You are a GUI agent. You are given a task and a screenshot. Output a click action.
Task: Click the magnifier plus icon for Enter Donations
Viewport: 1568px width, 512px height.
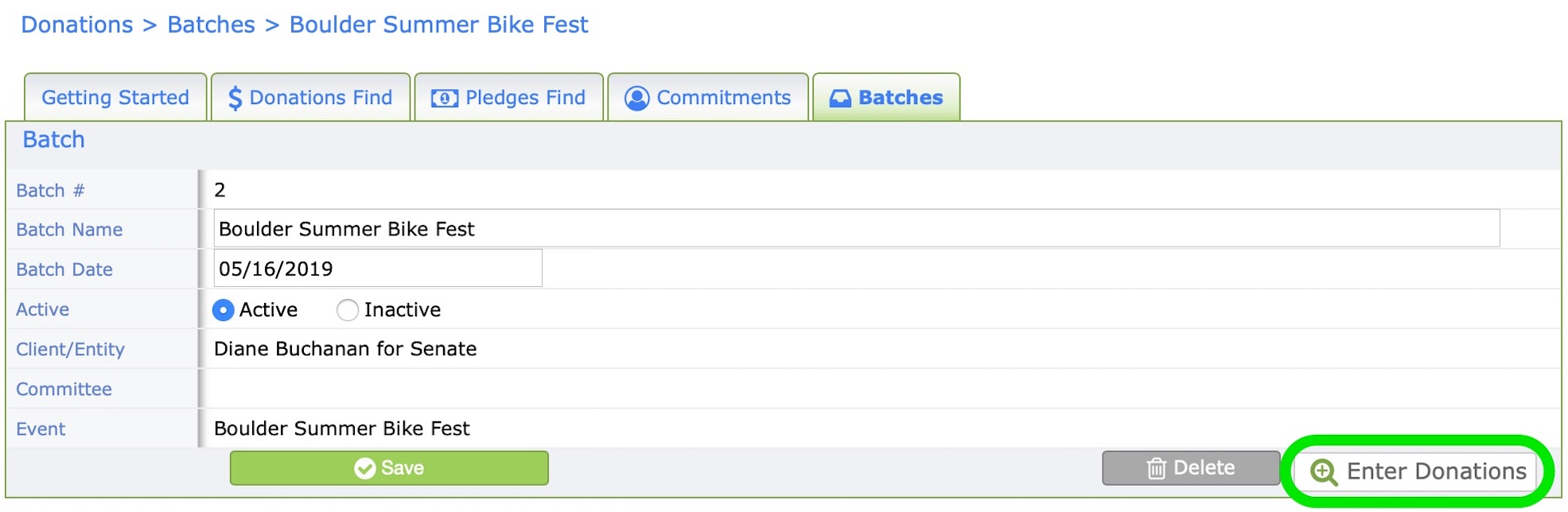pyautogui.click(x=1324, y=471)
